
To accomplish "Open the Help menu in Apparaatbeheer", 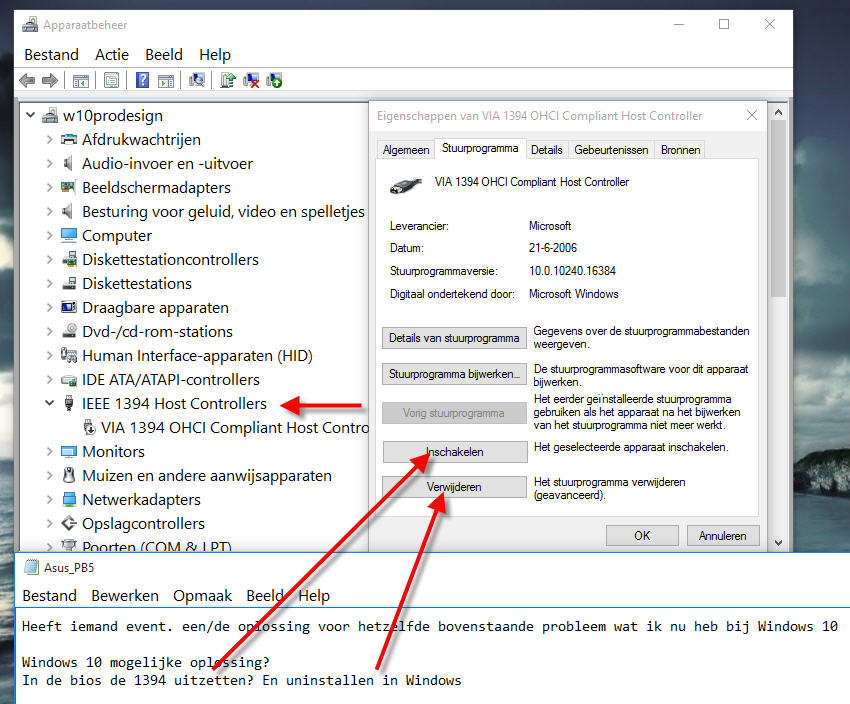I will (215, 55).
